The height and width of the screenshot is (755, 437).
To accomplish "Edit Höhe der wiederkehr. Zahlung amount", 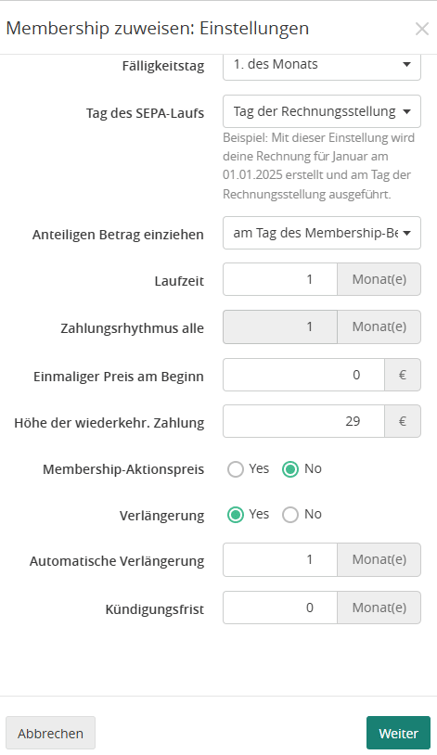I will (x=304, y=421).
